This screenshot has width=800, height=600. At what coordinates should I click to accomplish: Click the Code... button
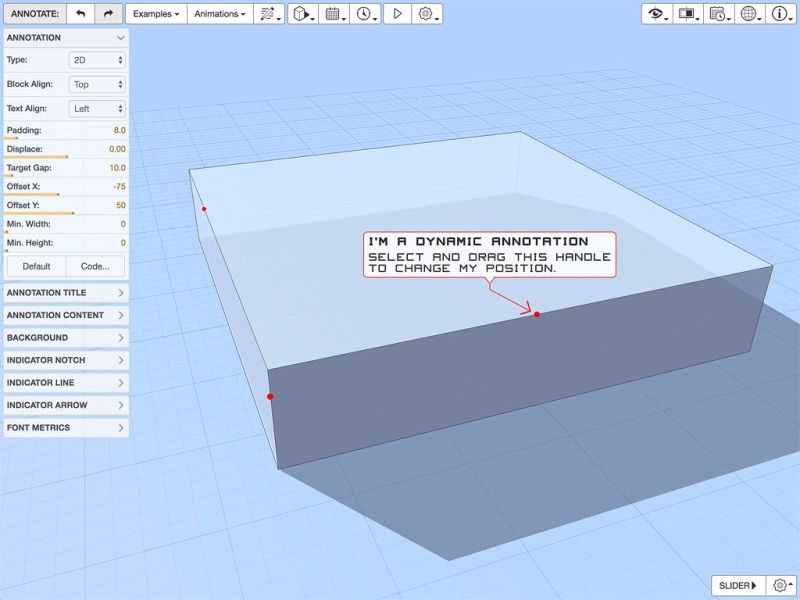[96, 265]
